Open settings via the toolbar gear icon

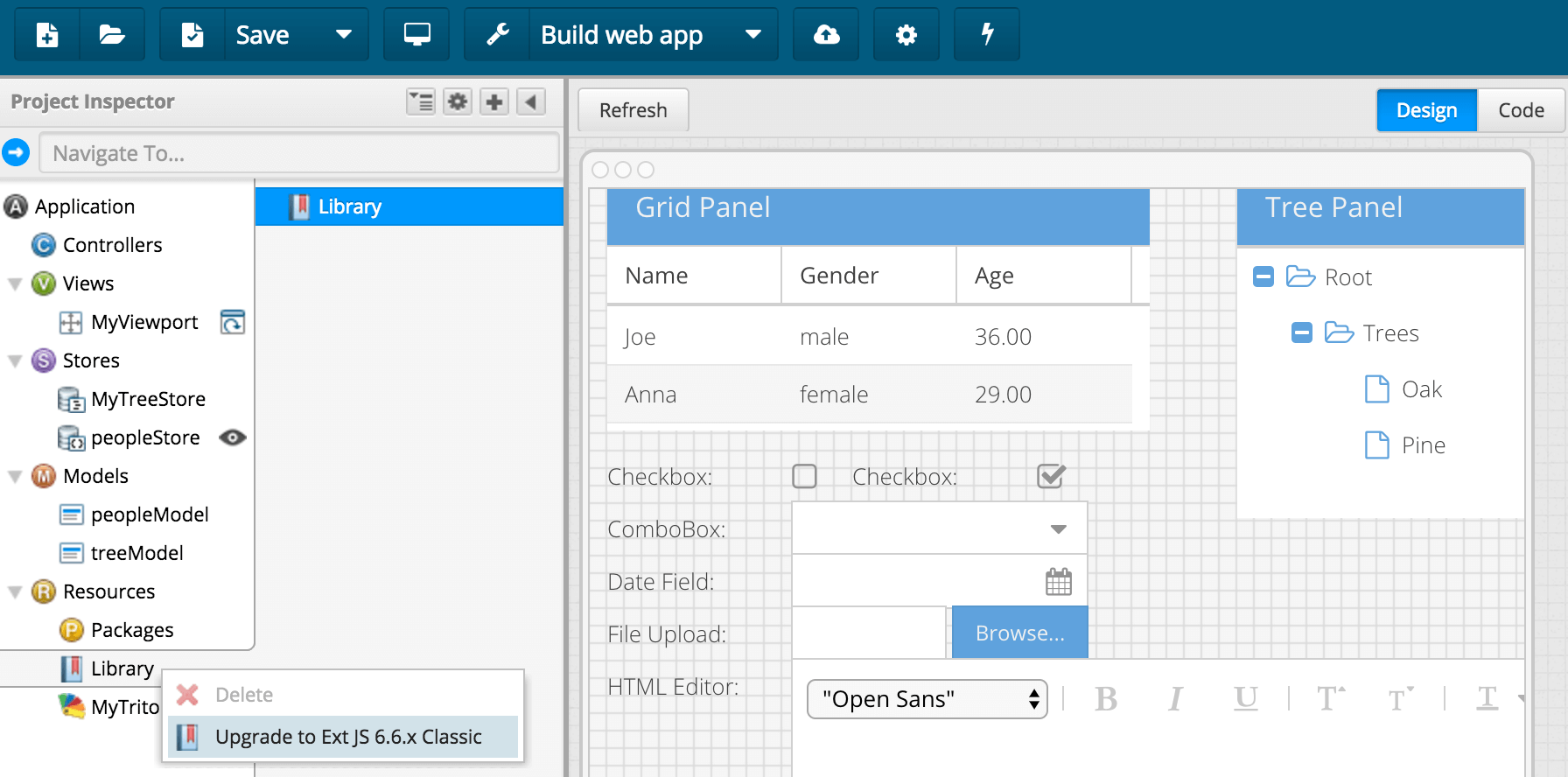click(906, 35)
